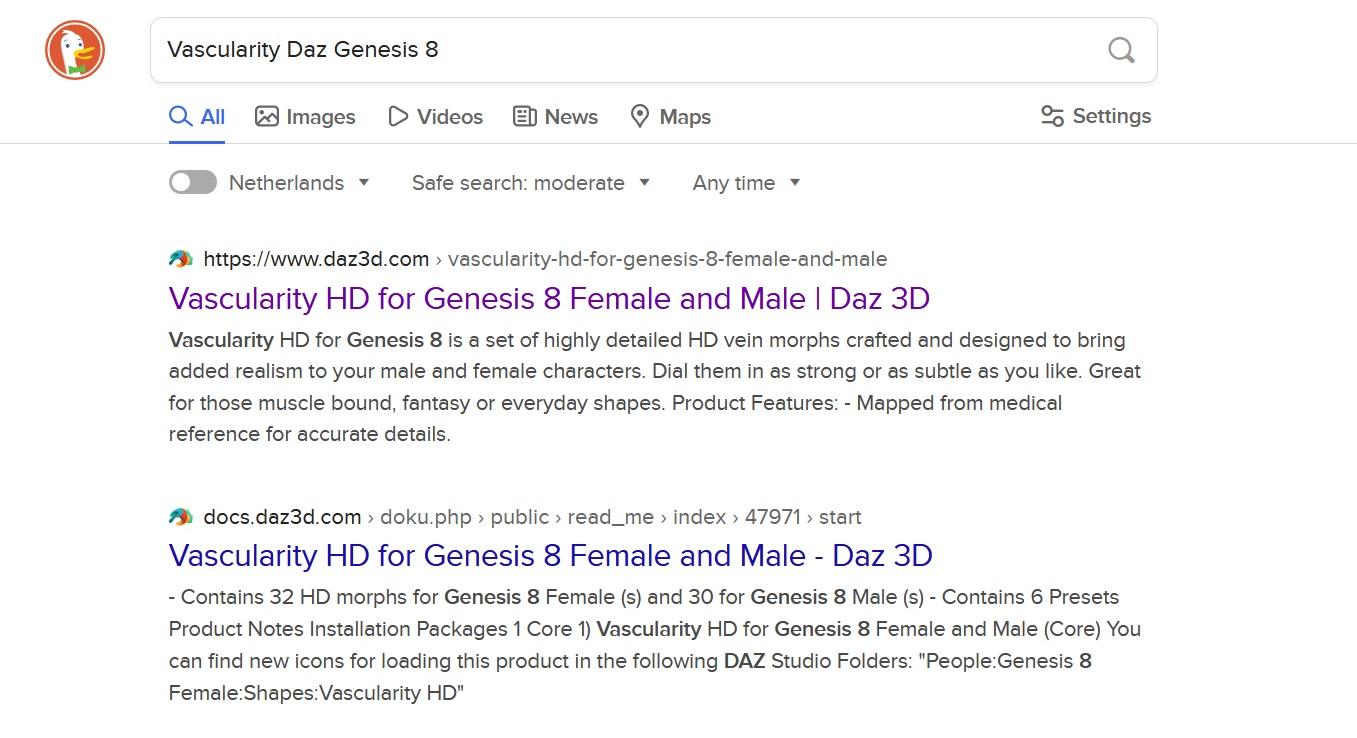Open the Vascularity HD result ending in "| Daz 3D"

549,298
